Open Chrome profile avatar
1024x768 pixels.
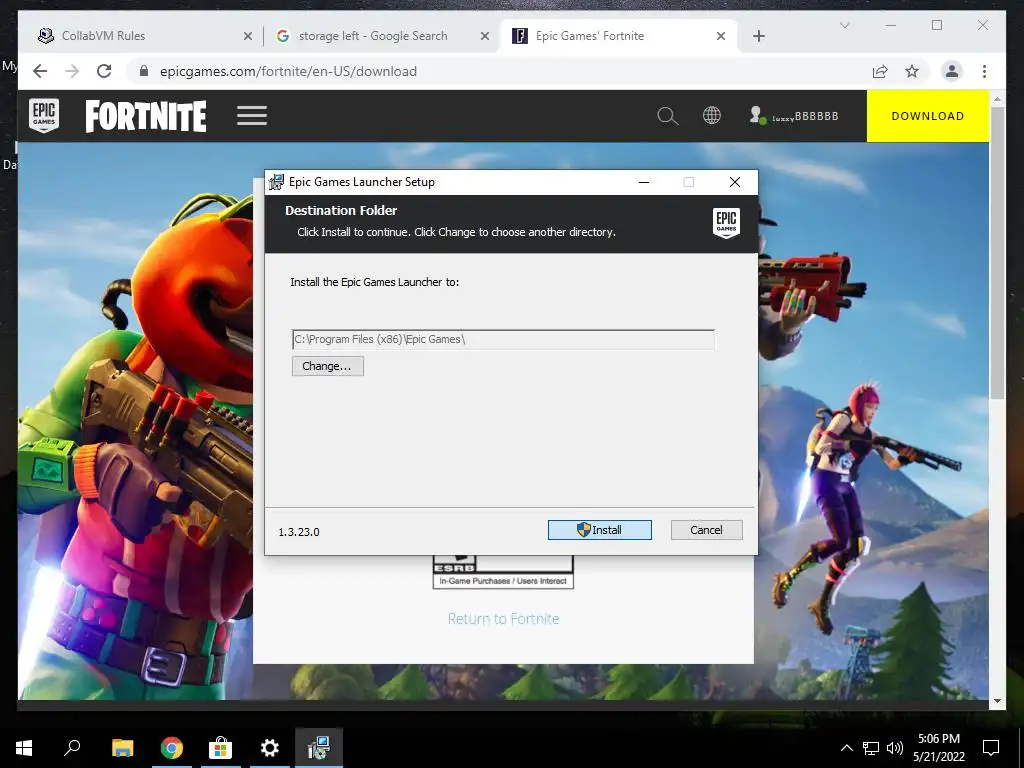[x=952, y=71]
